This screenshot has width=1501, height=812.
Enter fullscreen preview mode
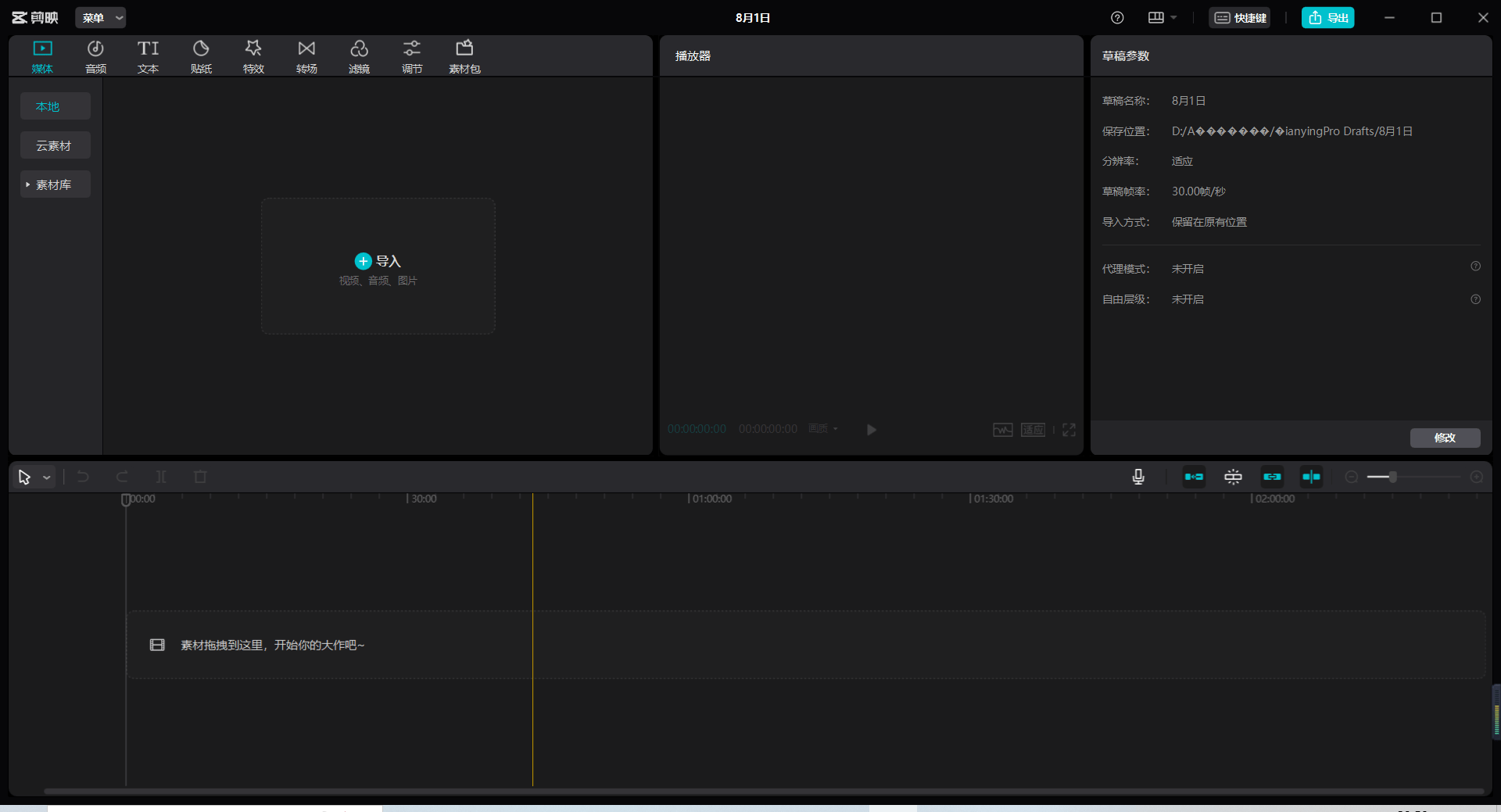click(x=1069, y=430)
